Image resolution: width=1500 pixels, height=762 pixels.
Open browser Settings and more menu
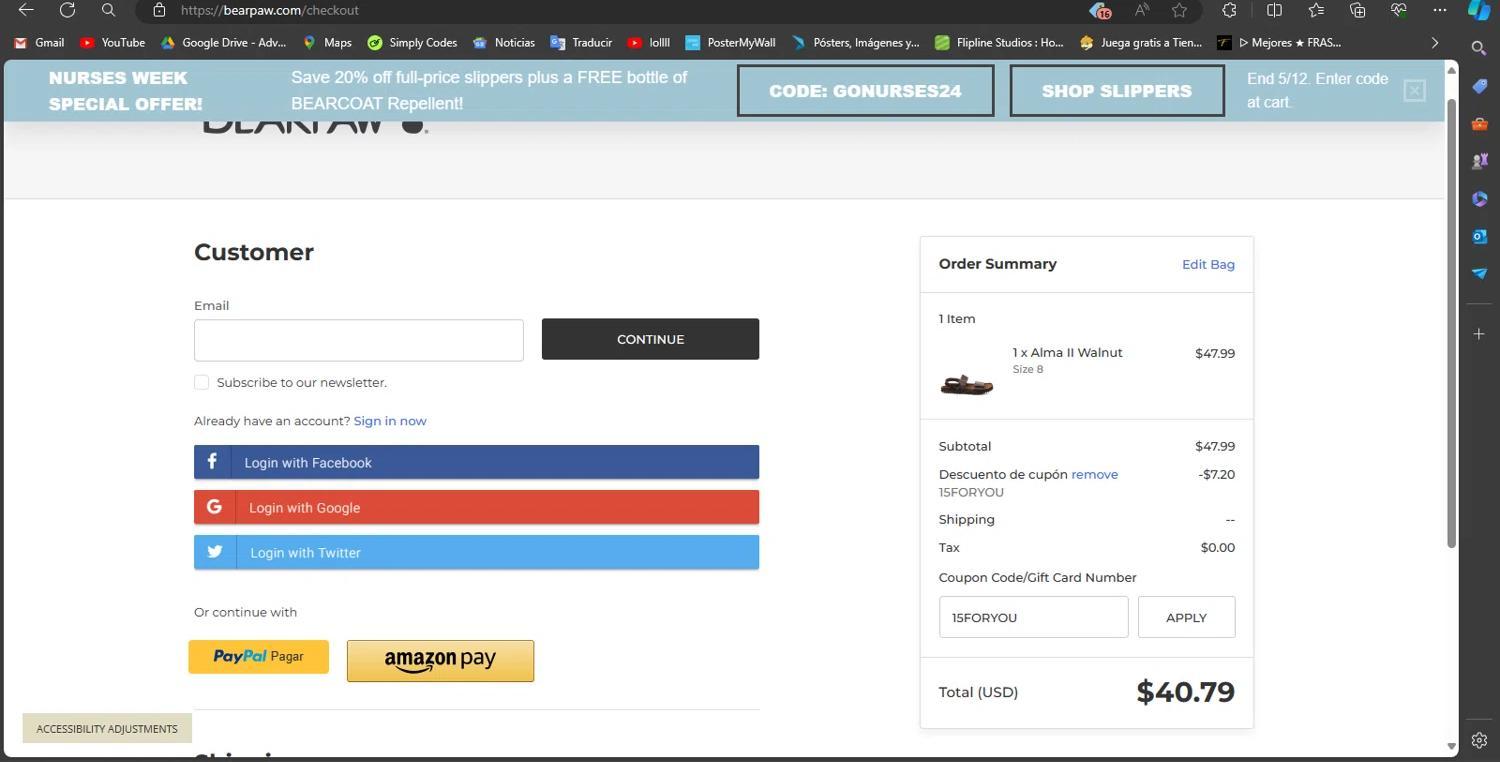point(1439,10)
